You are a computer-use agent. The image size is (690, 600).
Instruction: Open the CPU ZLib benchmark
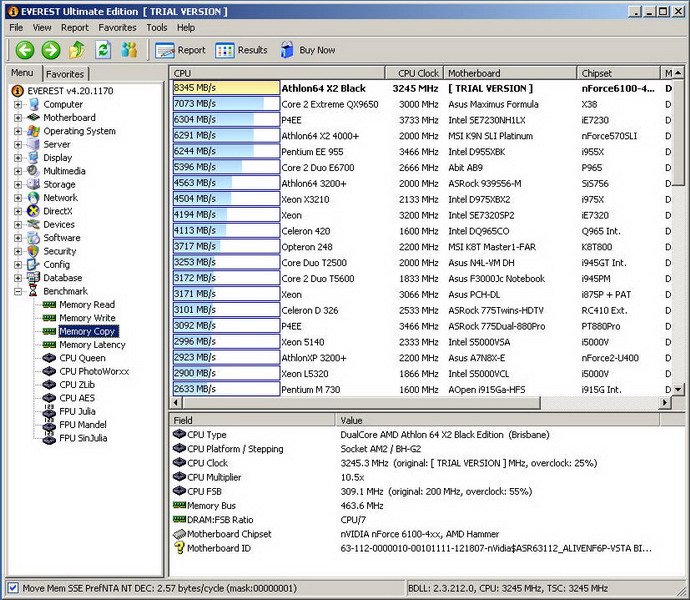click(x=77, y=385)
